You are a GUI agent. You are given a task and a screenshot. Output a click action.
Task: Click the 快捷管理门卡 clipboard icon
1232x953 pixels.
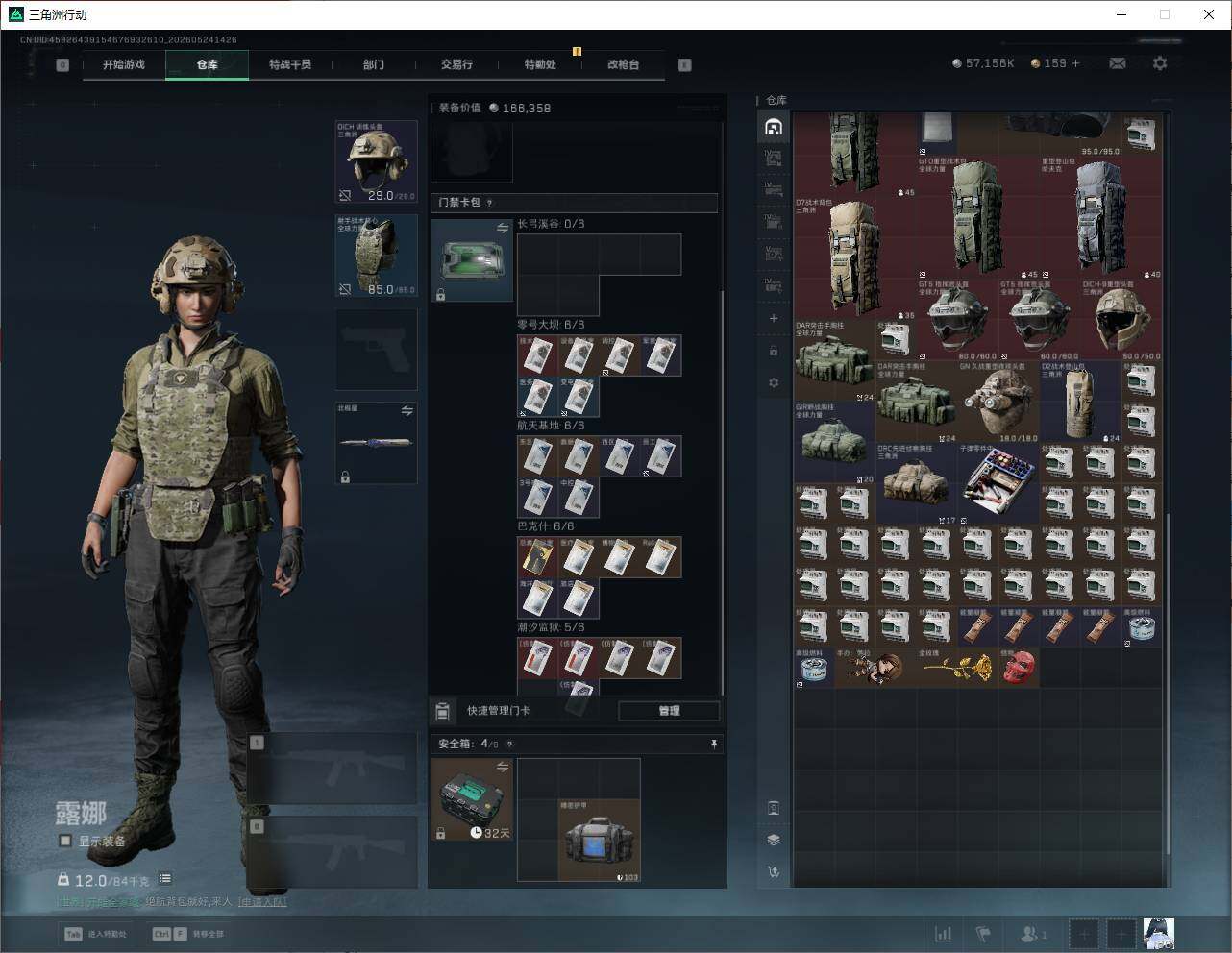pyautogui.click(x=443, y=711)
